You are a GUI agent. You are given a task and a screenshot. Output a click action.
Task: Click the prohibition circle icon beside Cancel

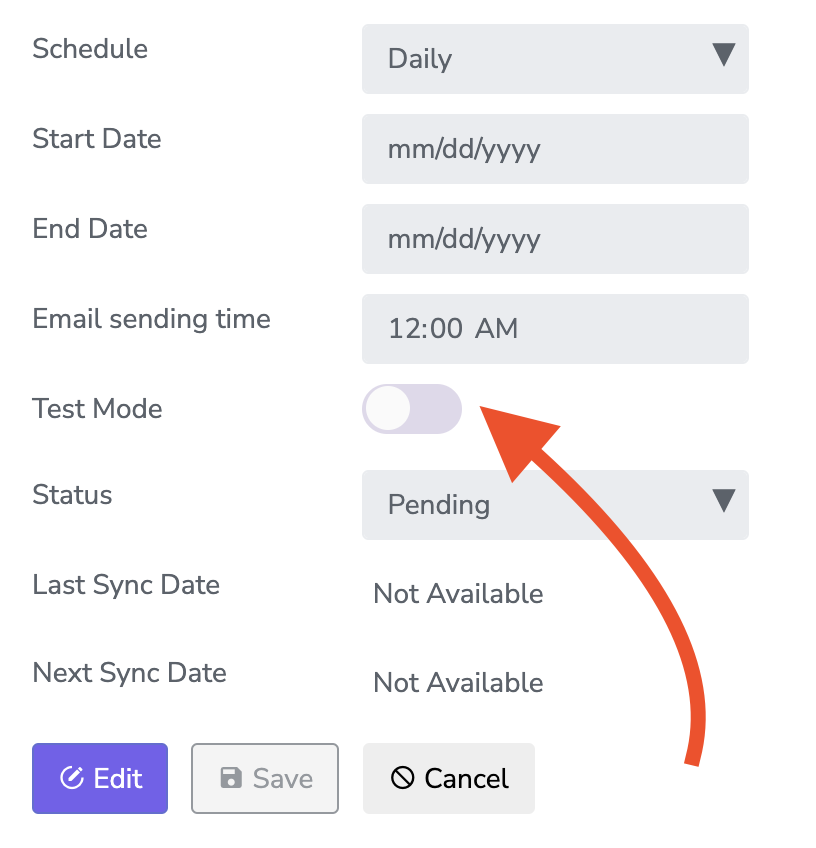pos(402,778)
